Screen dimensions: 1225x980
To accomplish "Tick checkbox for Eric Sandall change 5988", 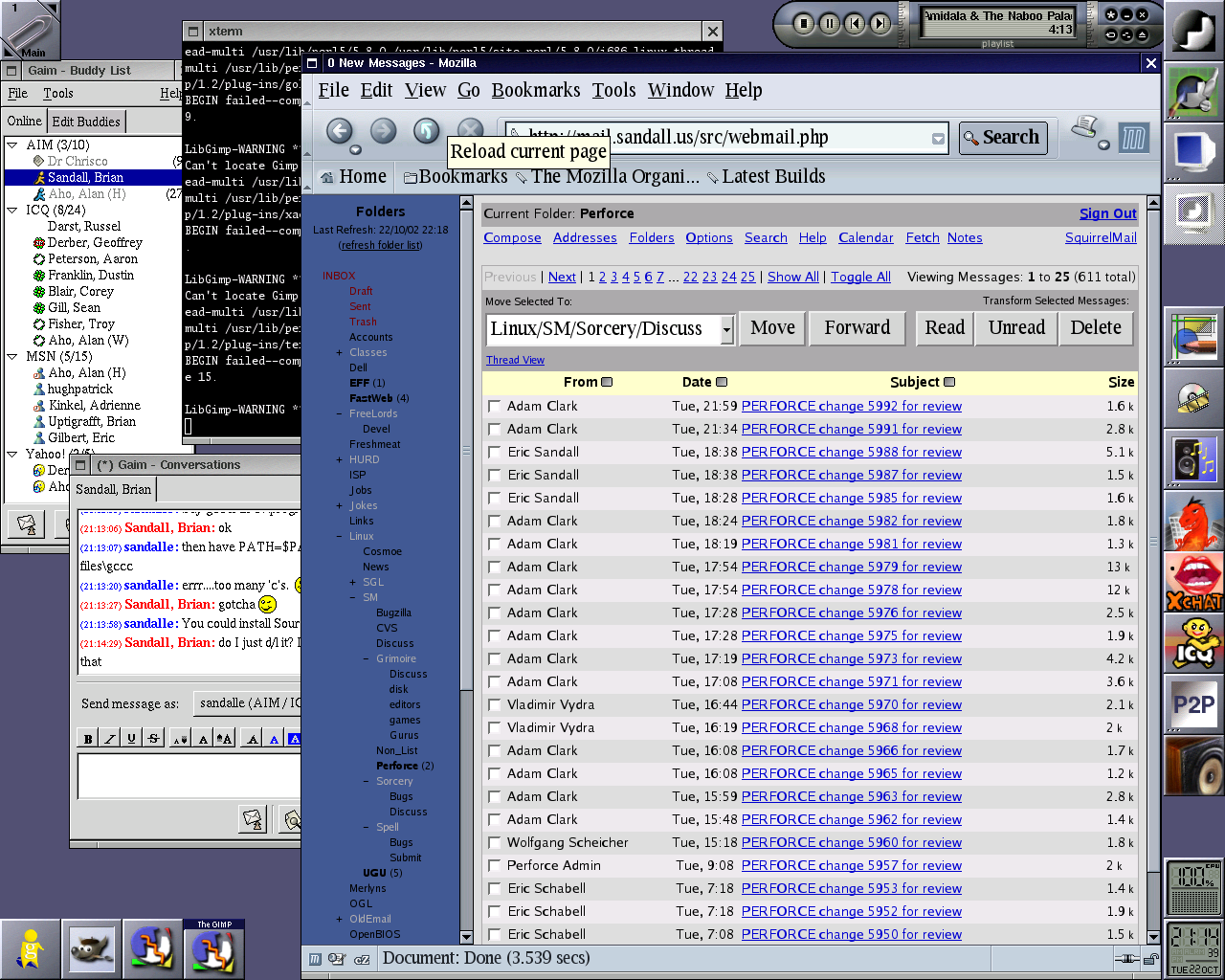I will [495, 453].
